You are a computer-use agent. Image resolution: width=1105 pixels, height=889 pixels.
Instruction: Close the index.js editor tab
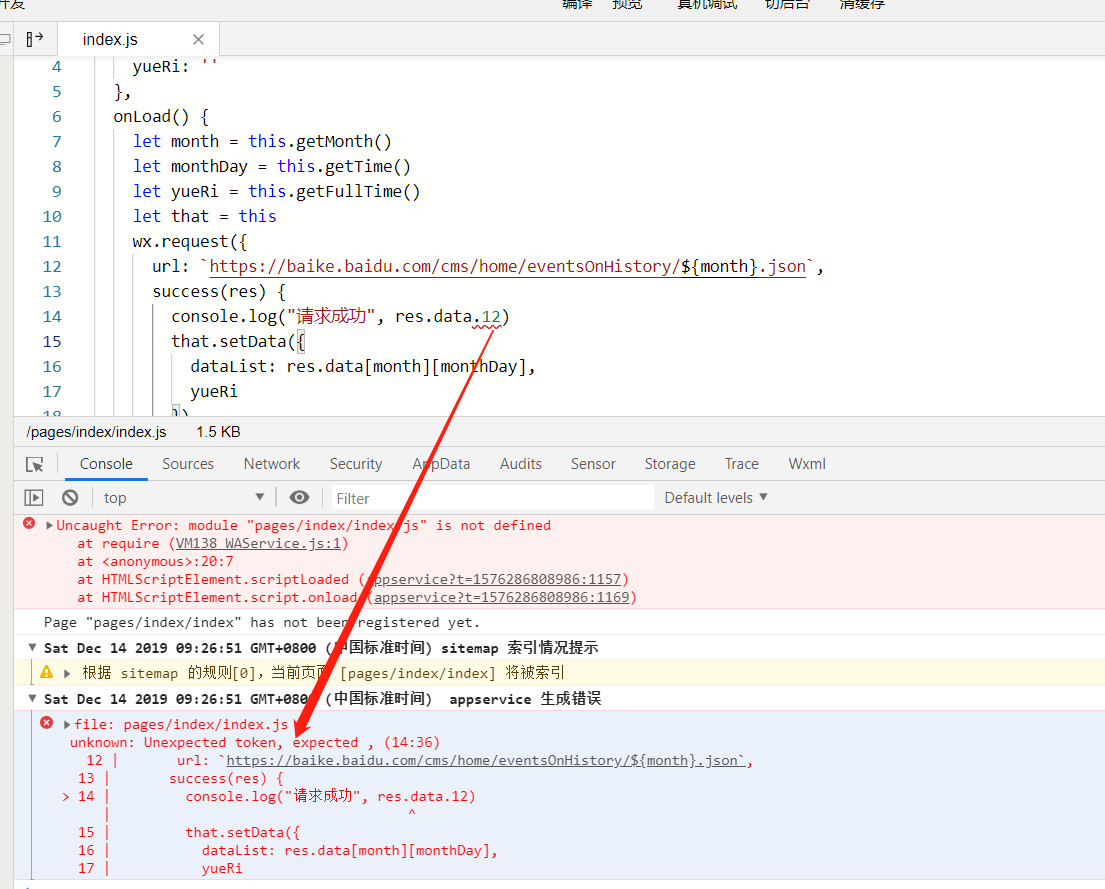[x=199, y=39]
